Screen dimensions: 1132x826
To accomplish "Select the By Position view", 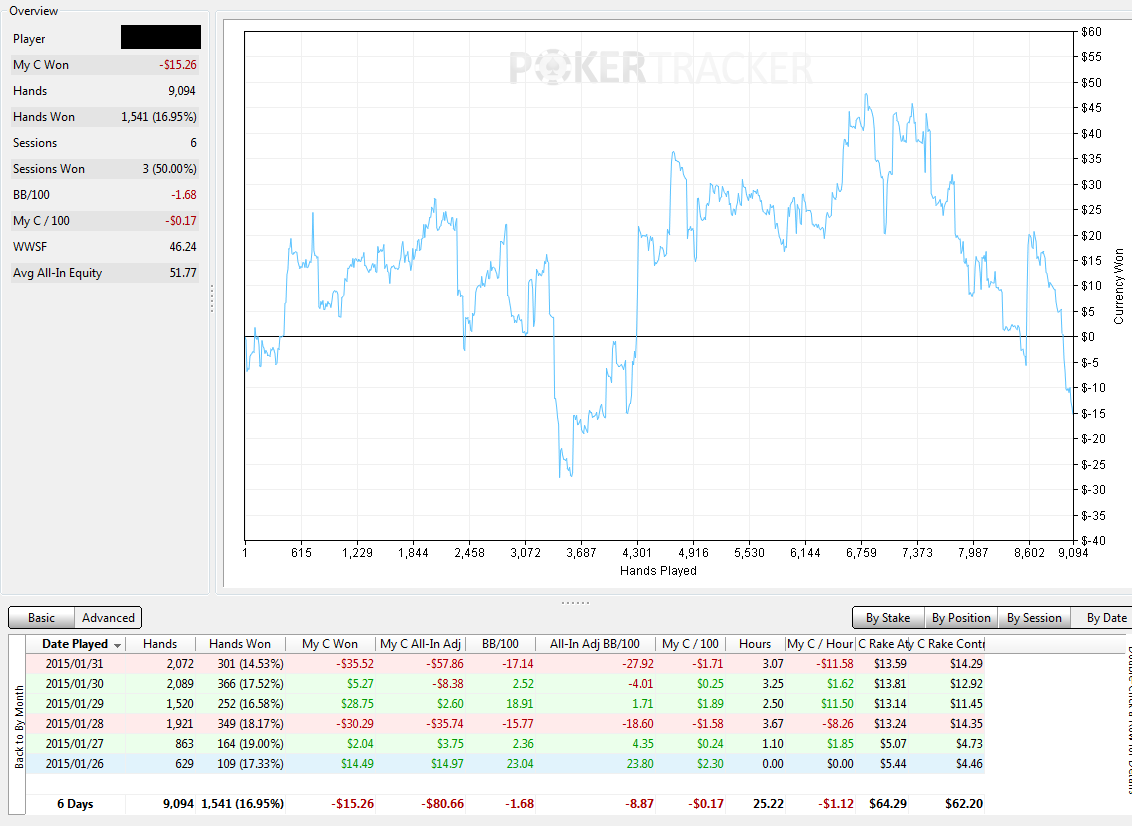I will 961,618.
